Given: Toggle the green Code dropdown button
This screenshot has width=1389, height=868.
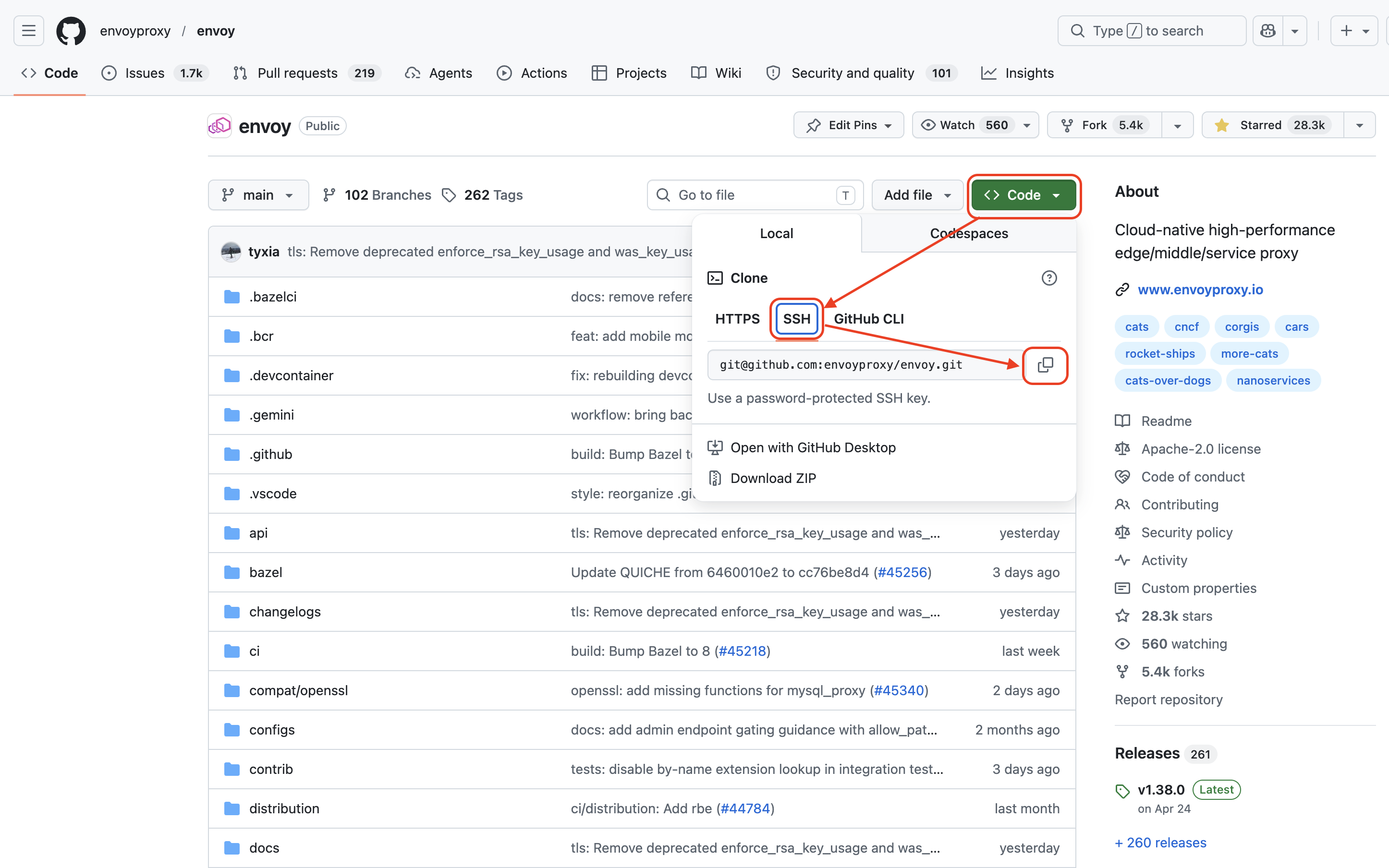Looking at the screenshot, I should 1023,195.
